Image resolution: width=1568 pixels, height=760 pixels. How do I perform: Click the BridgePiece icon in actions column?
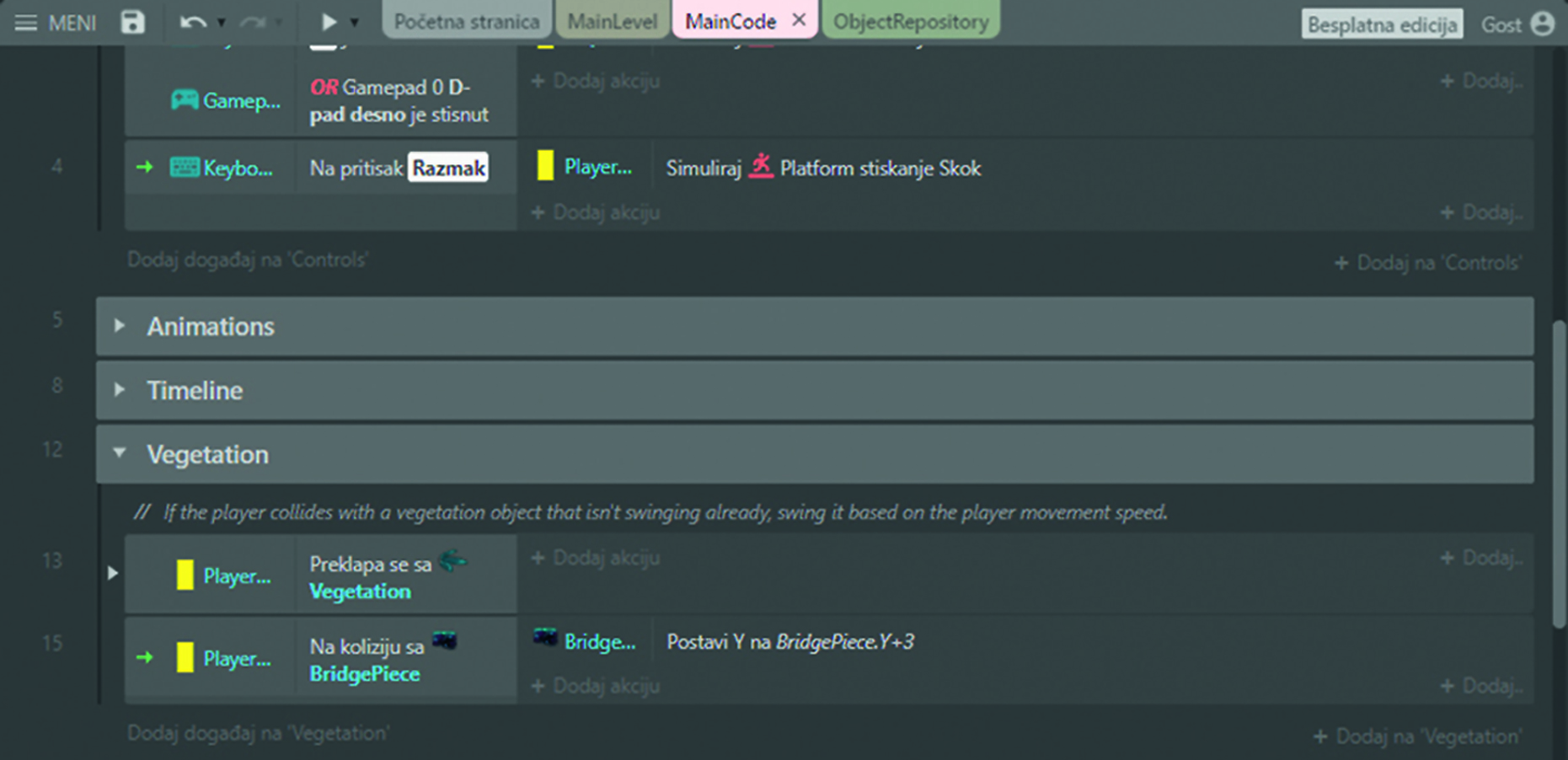(x=545, y=639)
